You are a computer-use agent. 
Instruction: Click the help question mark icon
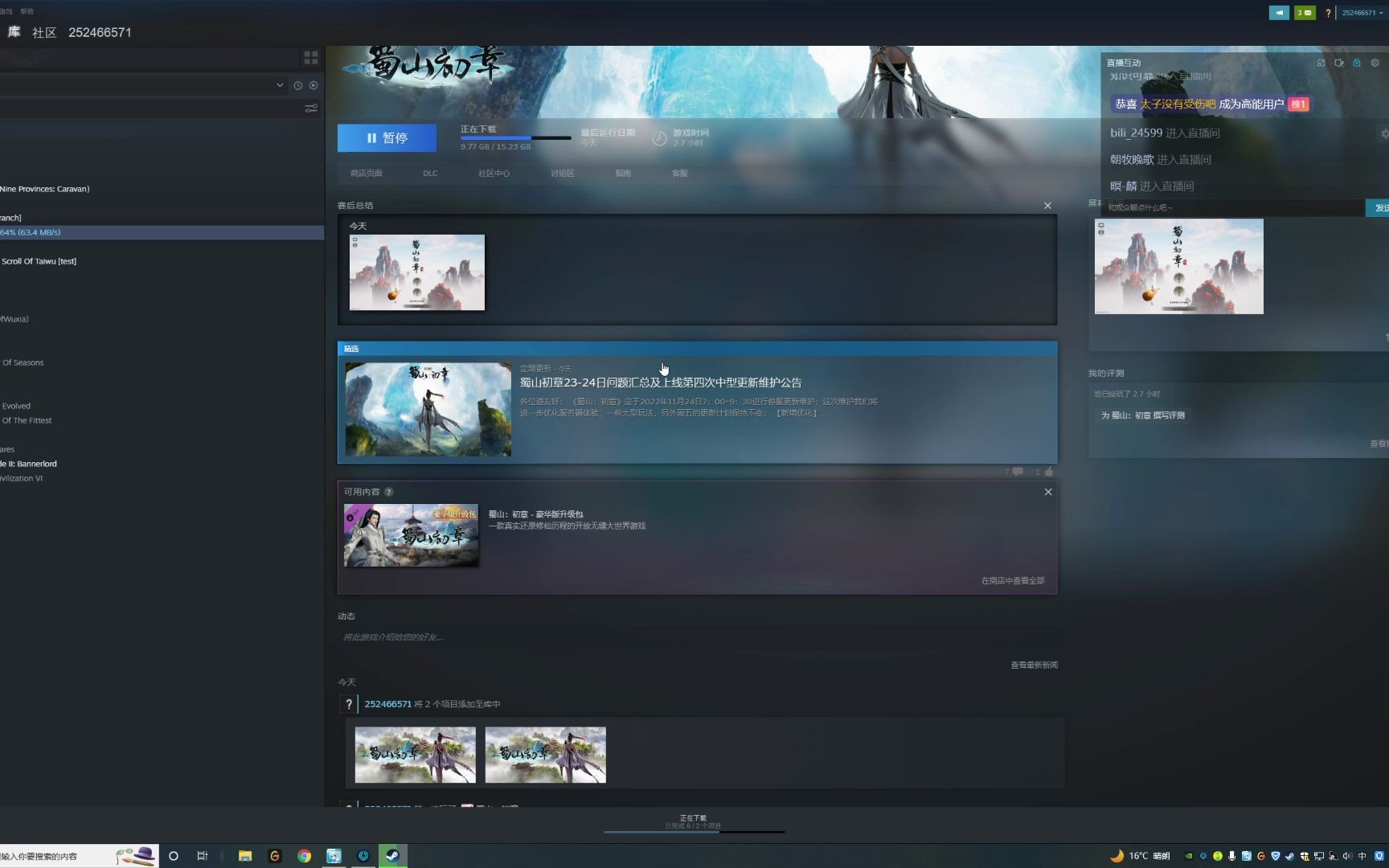click(1328, 13)
